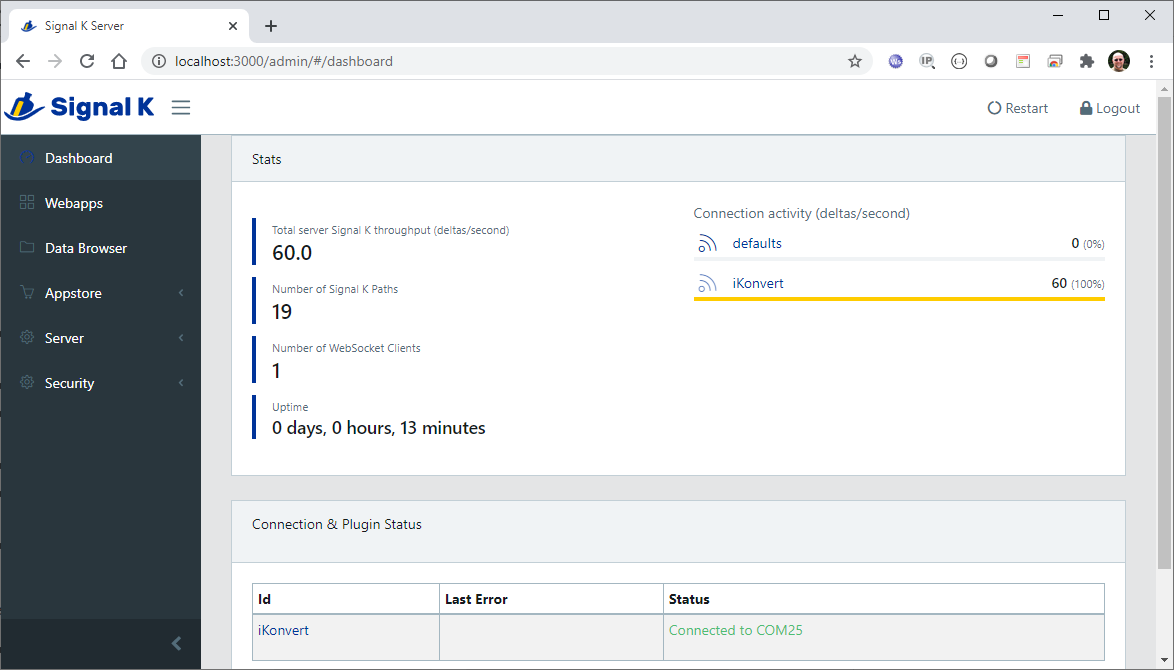The height and width of the screenshot is (670, 1174).
Task: Click the Server gear icon
Action: click(x=27, y=338)
